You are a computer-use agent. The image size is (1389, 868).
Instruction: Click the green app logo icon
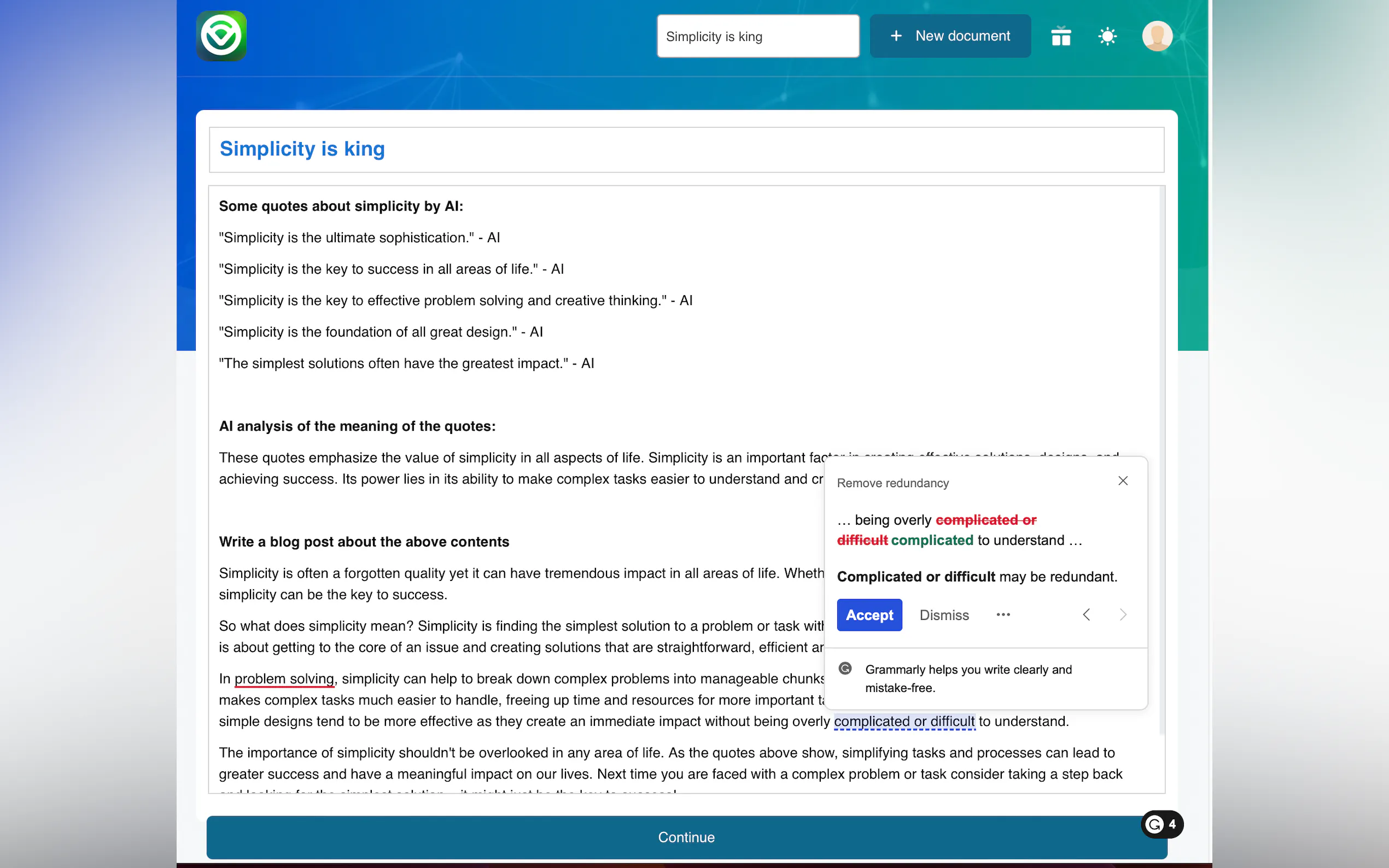pyautogui.click(x=221, y=36)
